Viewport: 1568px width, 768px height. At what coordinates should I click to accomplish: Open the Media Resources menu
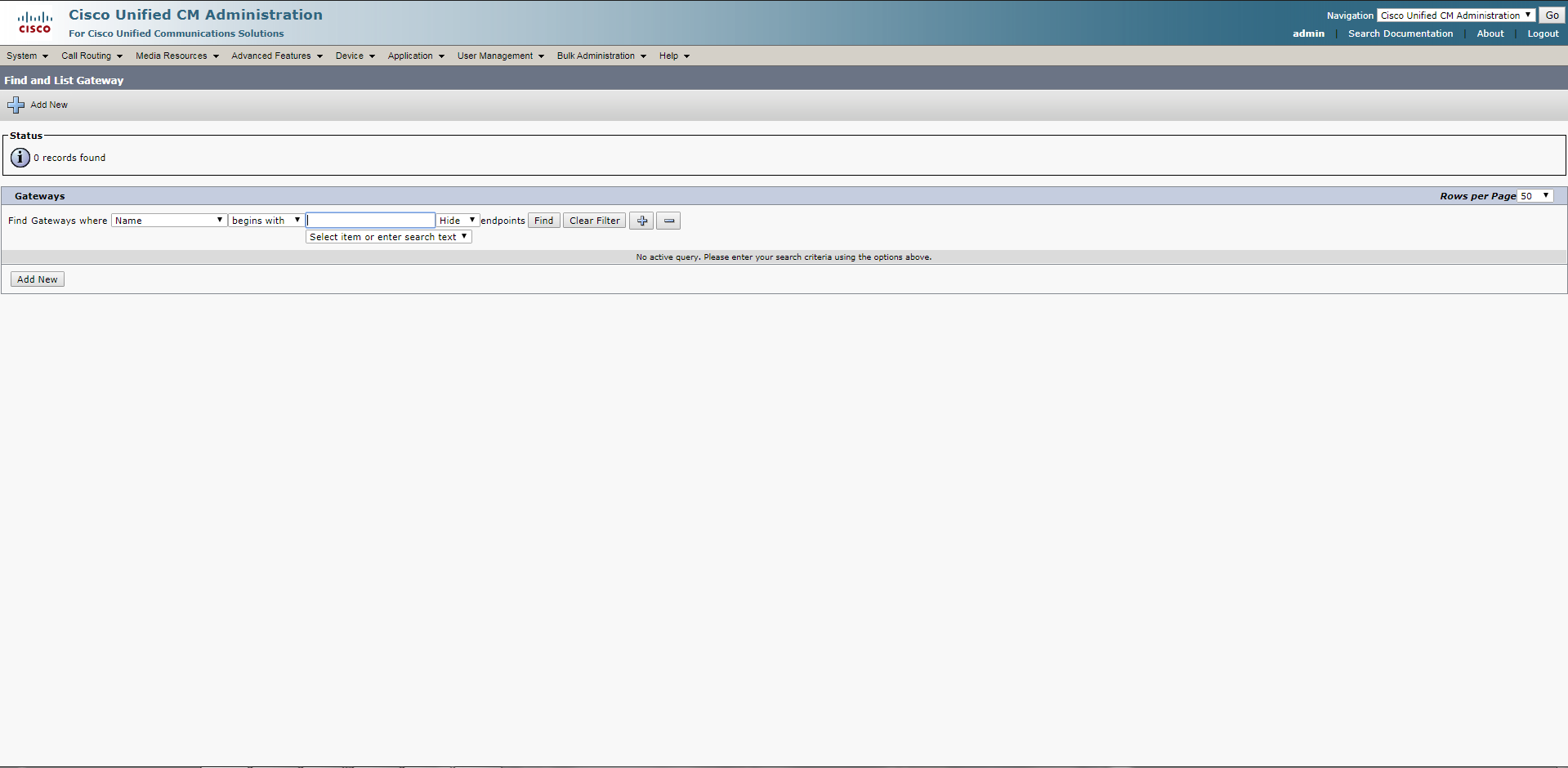tap(177, 56)
